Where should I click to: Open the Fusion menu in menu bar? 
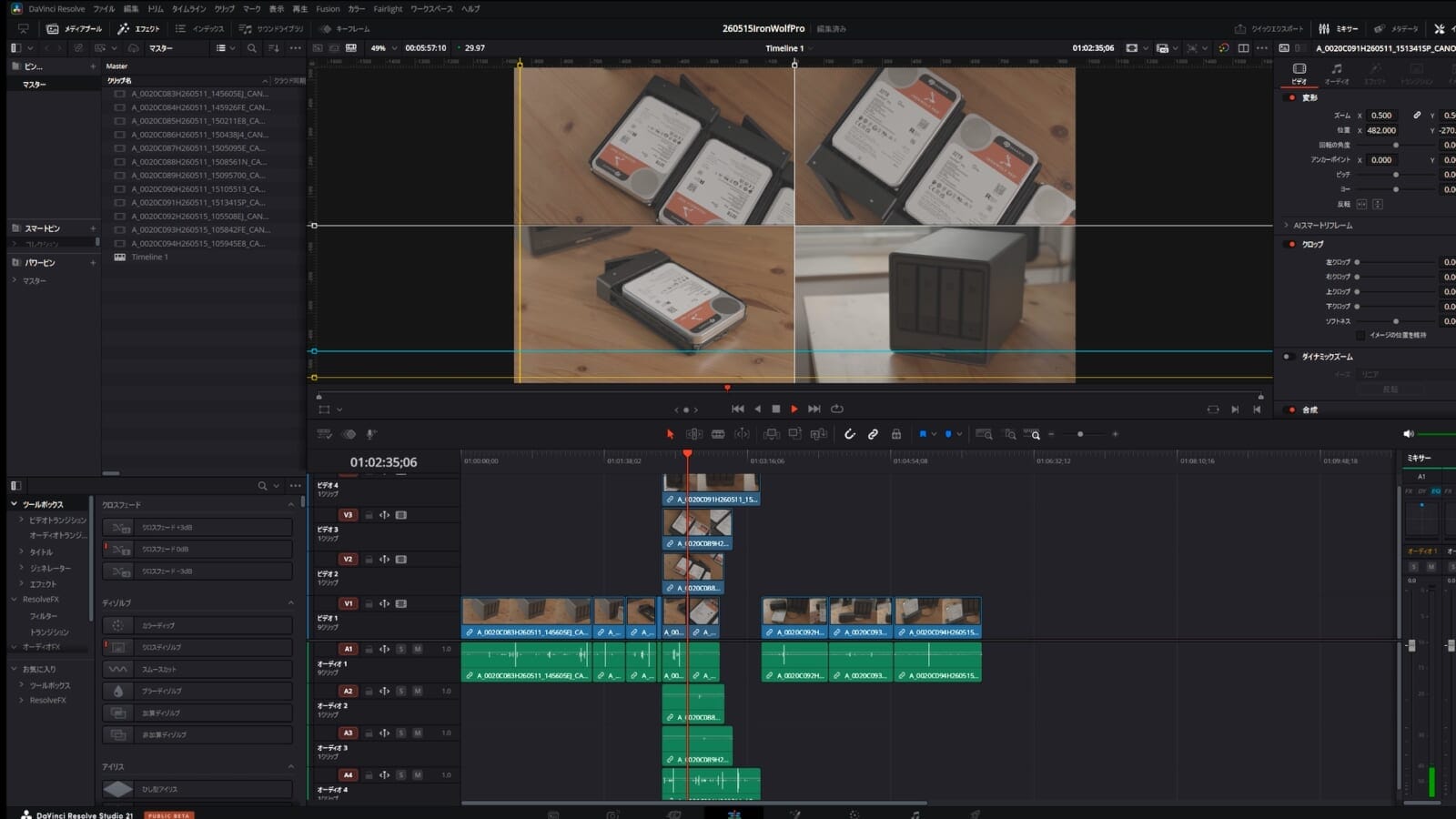click(328, 9)
